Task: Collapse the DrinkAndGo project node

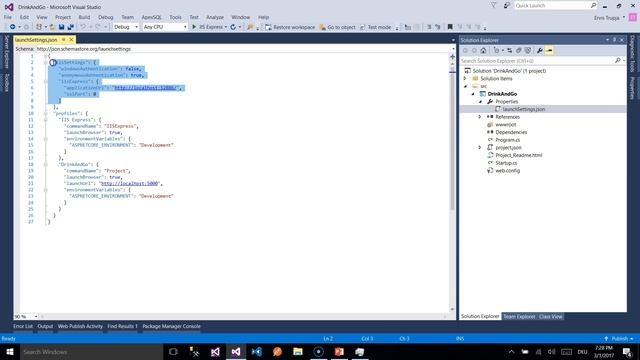Action: [x=473, y=94]
